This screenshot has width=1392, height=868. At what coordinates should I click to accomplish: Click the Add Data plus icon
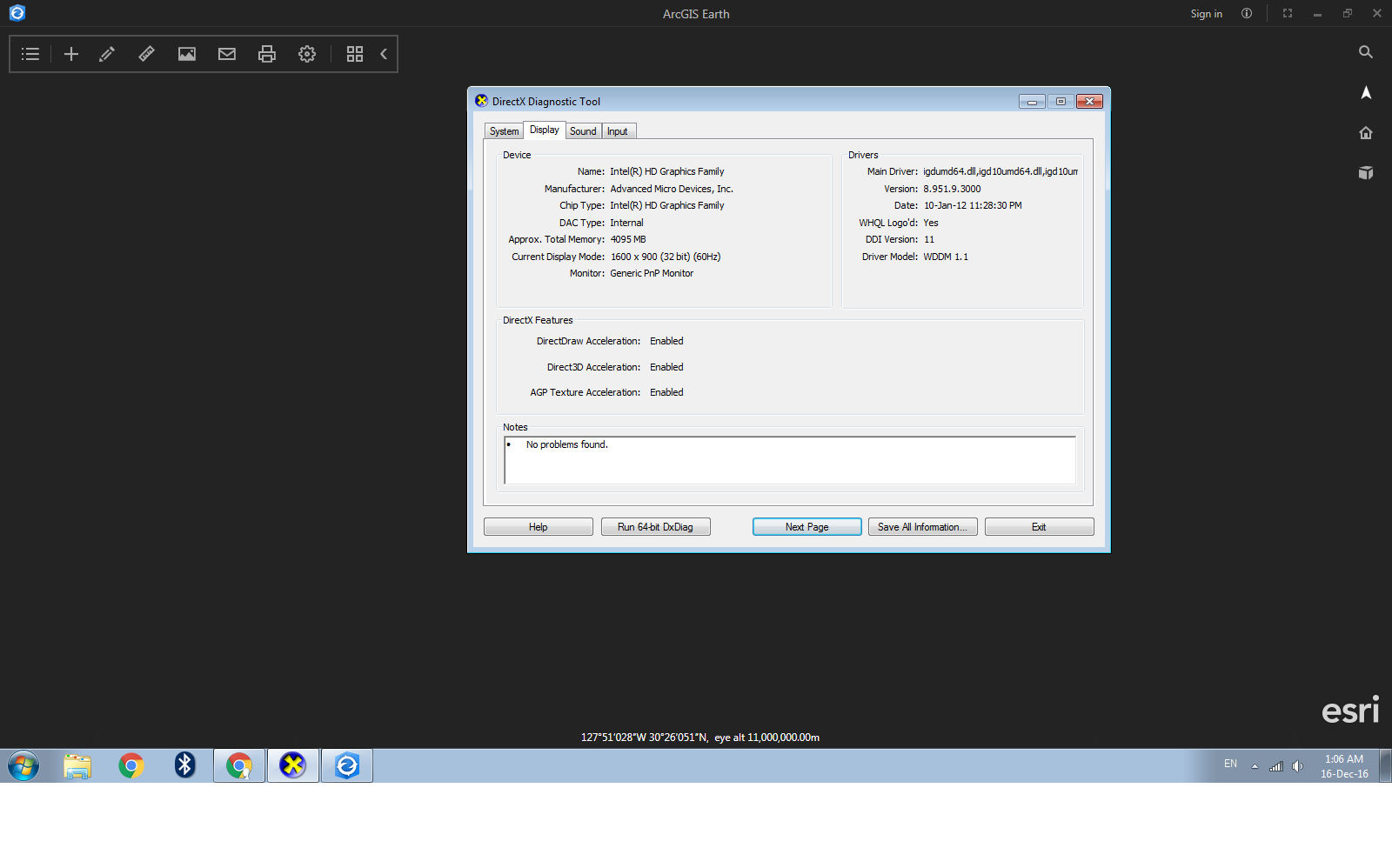click(71, 54)
